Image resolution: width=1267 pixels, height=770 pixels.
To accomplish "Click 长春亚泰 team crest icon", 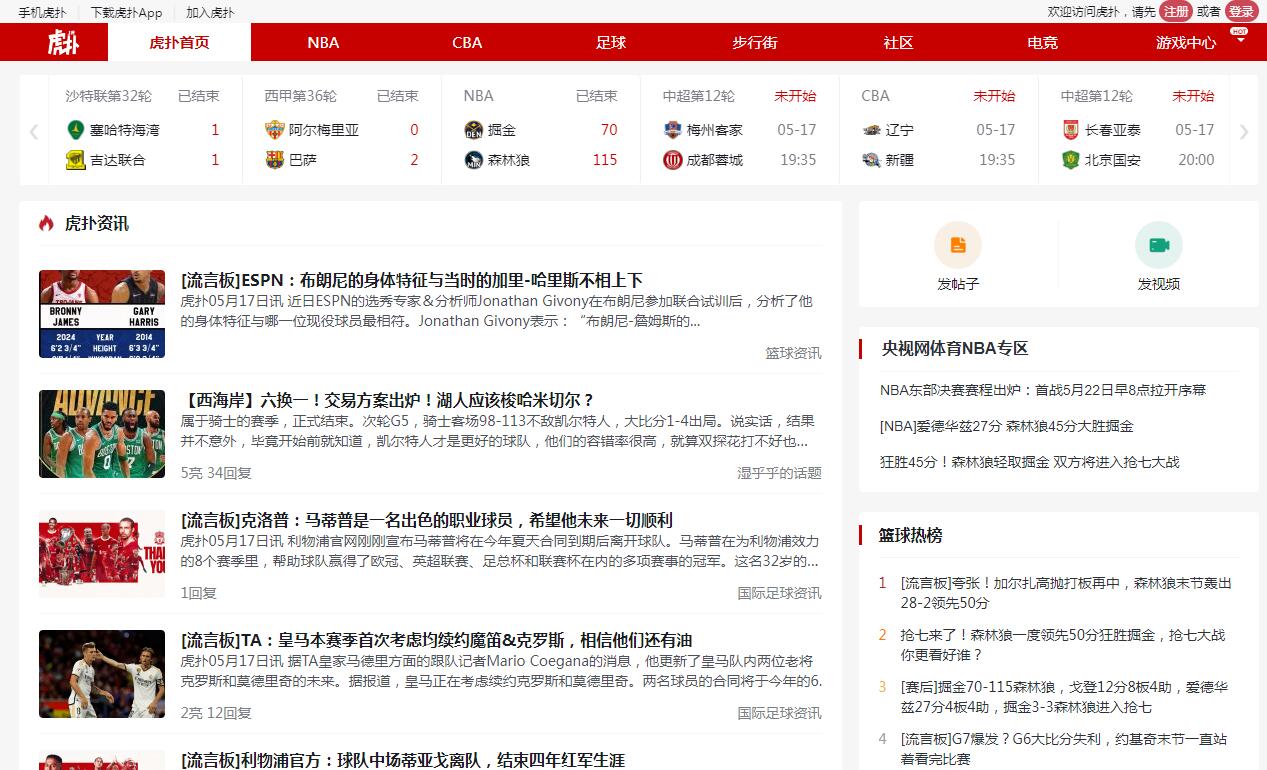I will [1071, 130].
